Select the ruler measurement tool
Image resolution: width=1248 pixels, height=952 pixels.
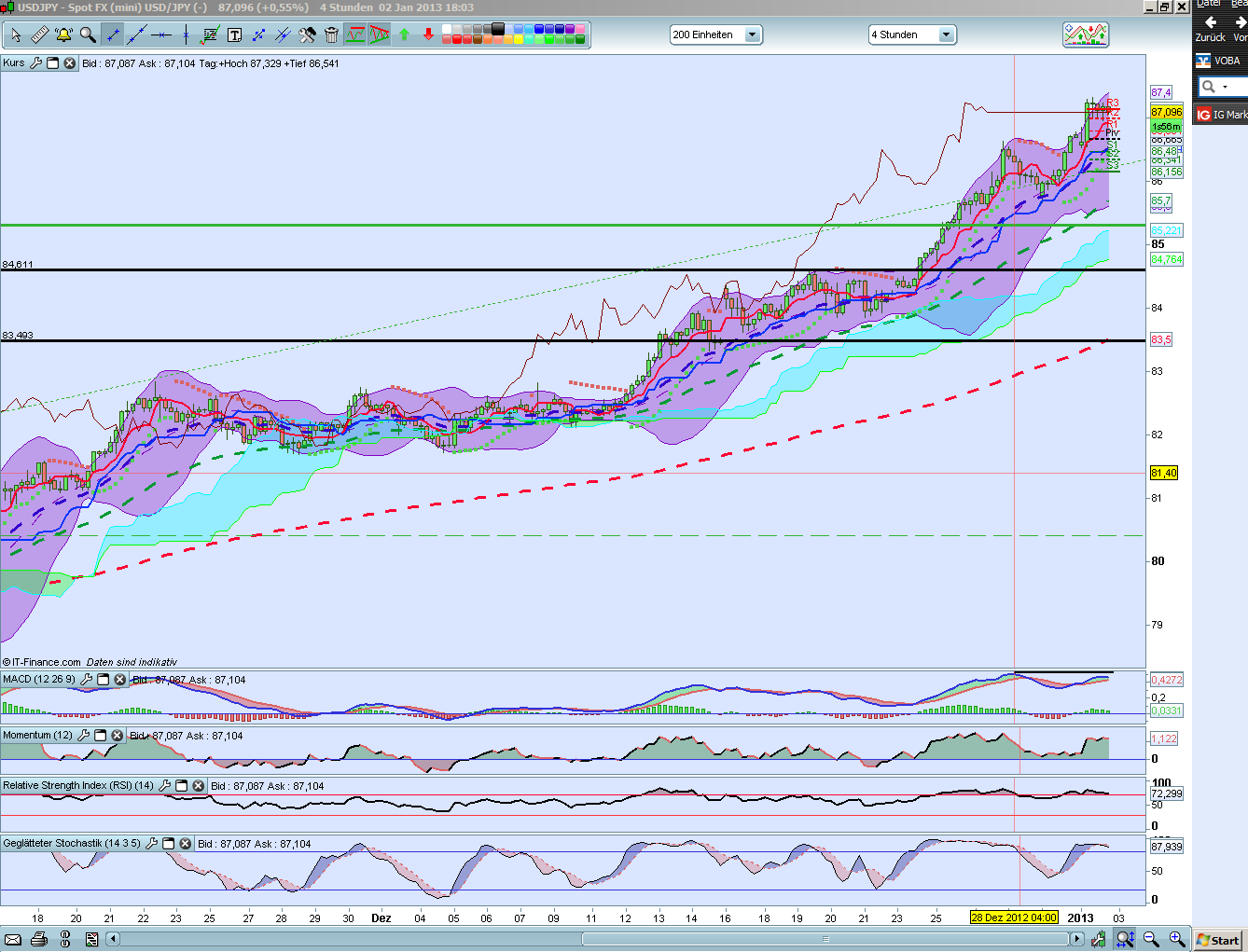[x=39, y=35]
